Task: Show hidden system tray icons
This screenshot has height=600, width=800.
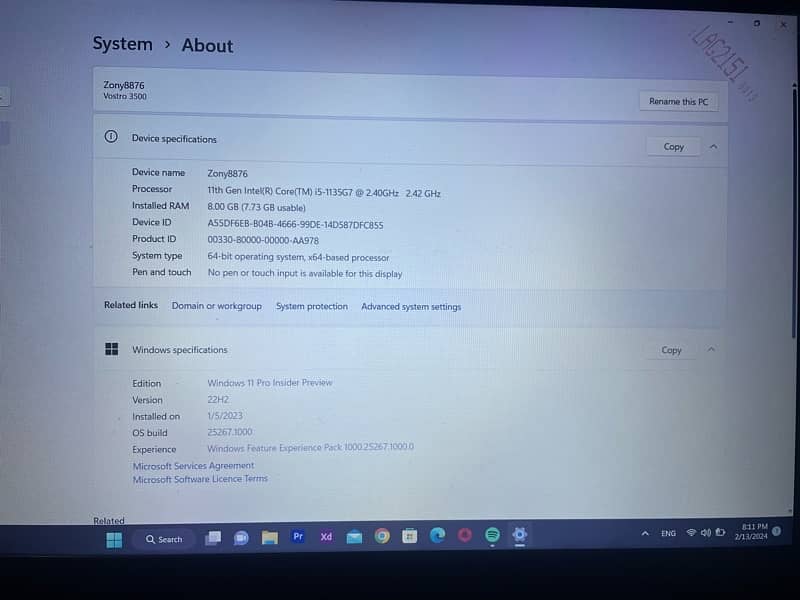Action: [645, 534]
